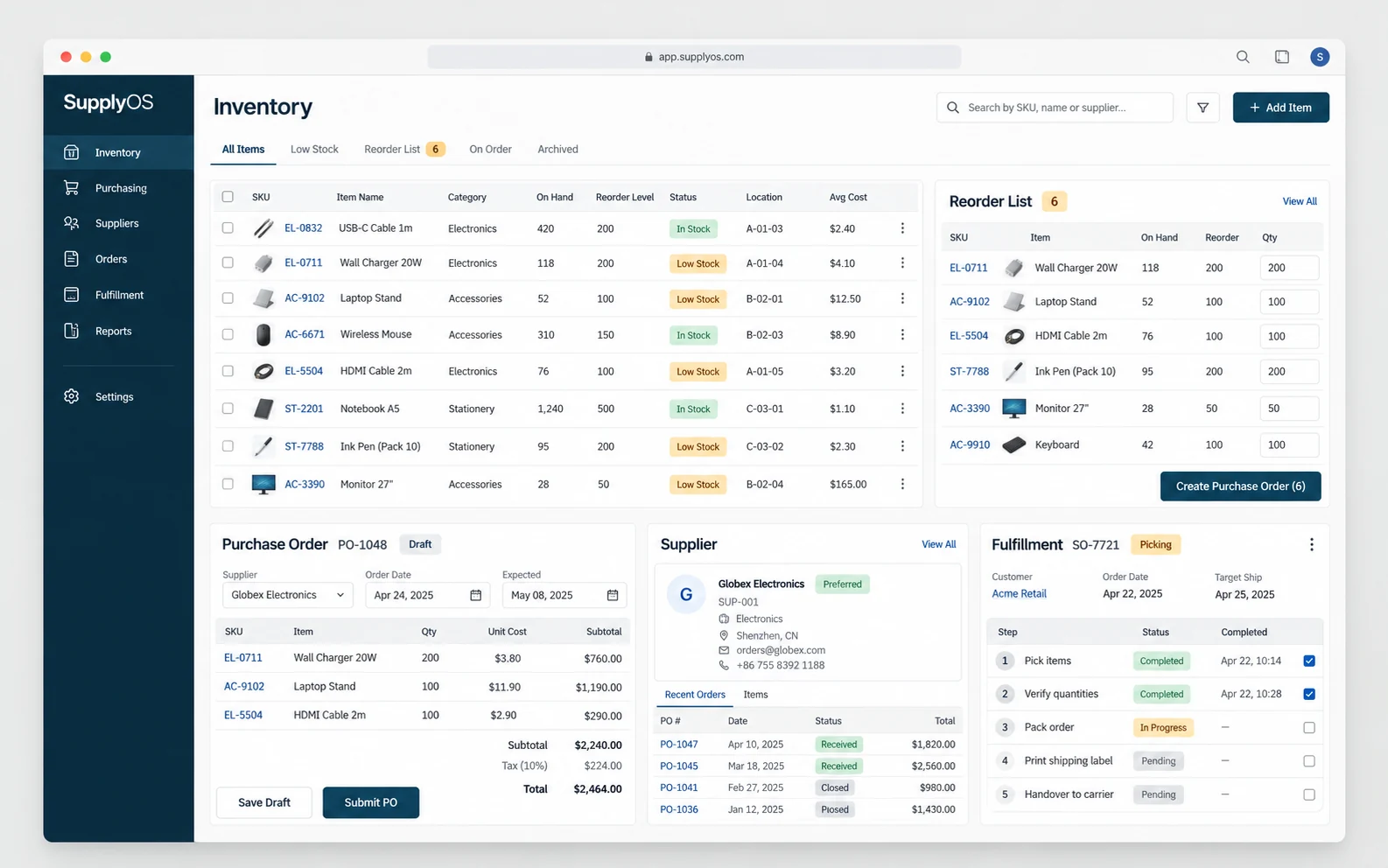Screen dimensions: 1388x868
Task: Open the browser tabs overview icon
Action: (1282, 57)
